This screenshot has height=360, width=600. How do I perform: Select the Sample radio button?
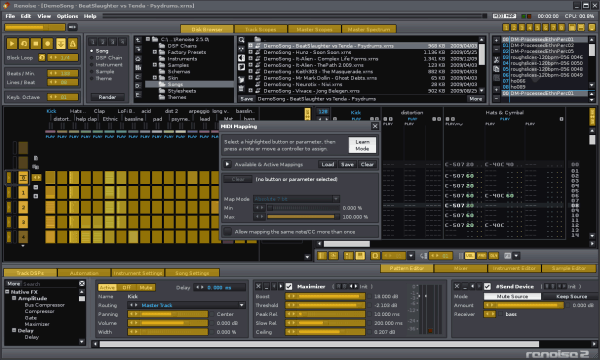point(92,72)
